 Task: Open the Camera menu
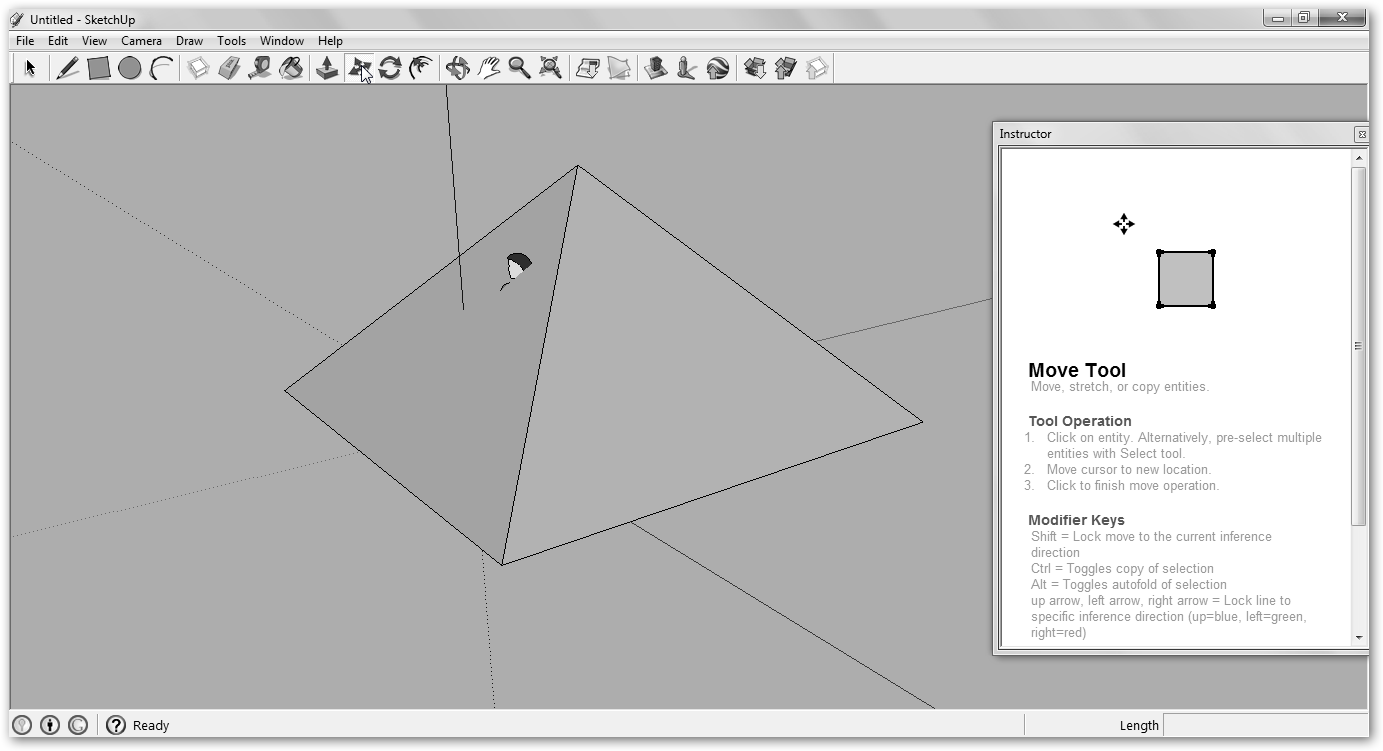pos(141,41)
